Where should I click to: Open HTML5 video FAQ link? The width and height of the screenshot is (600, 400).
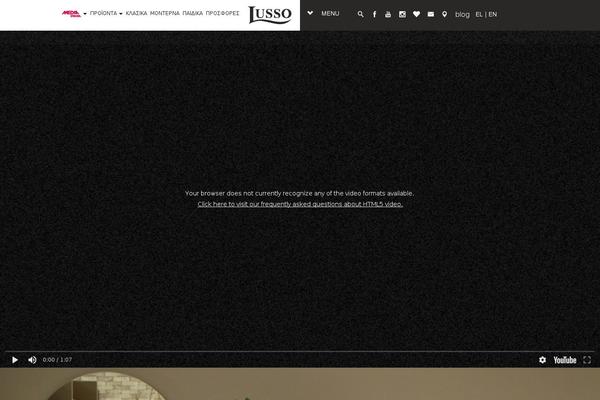(300, 204)
